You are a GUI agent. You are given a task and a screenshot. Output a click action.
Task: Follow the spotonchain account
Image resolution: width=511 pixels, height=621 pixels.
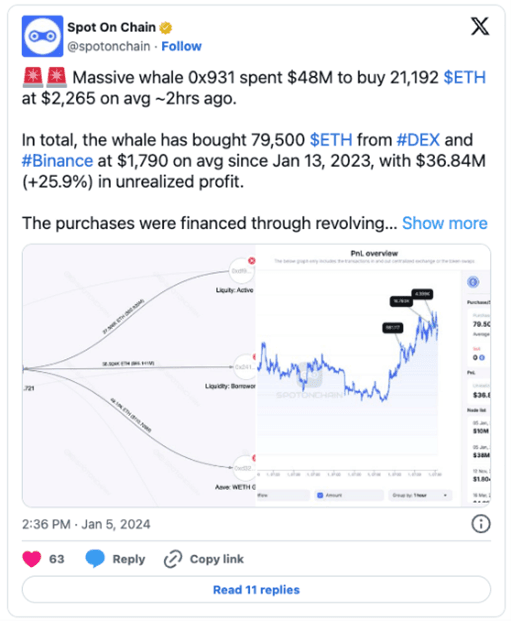tap(181, 46)
